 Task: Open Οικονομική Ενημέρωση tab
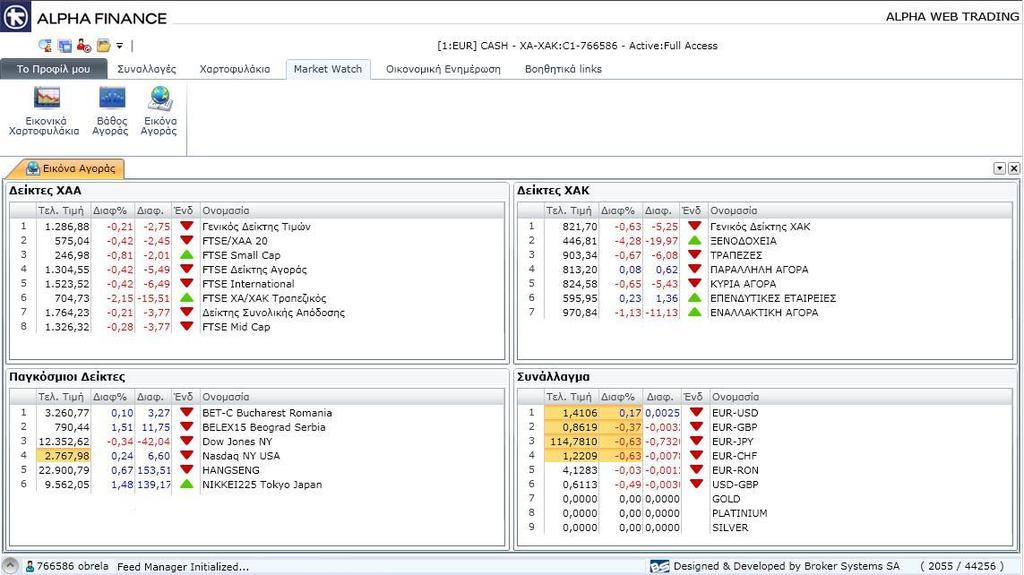(x=443, y=69)
